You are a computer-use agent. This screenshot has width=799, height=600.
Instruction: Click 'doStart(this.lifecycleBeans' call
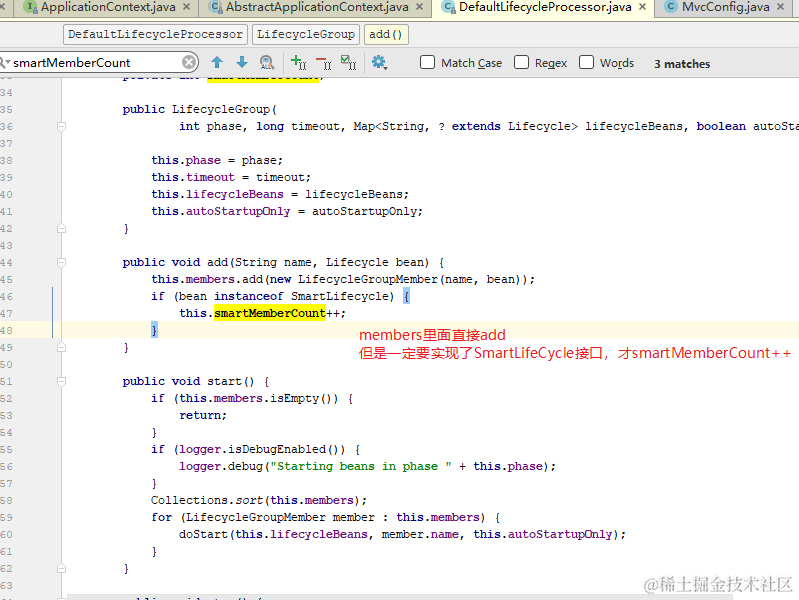tap(402, 534)
